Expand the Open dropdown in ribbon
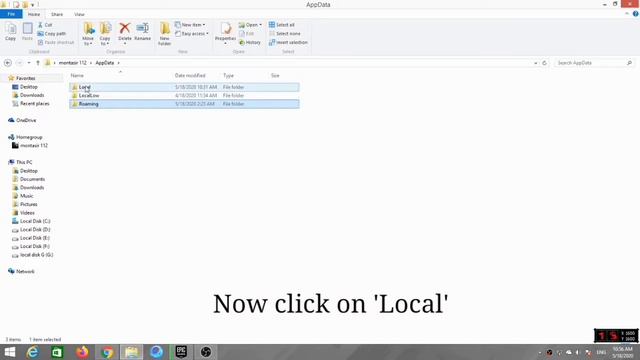The width and height of the screenshot is (640, 360). click(250, 25)
